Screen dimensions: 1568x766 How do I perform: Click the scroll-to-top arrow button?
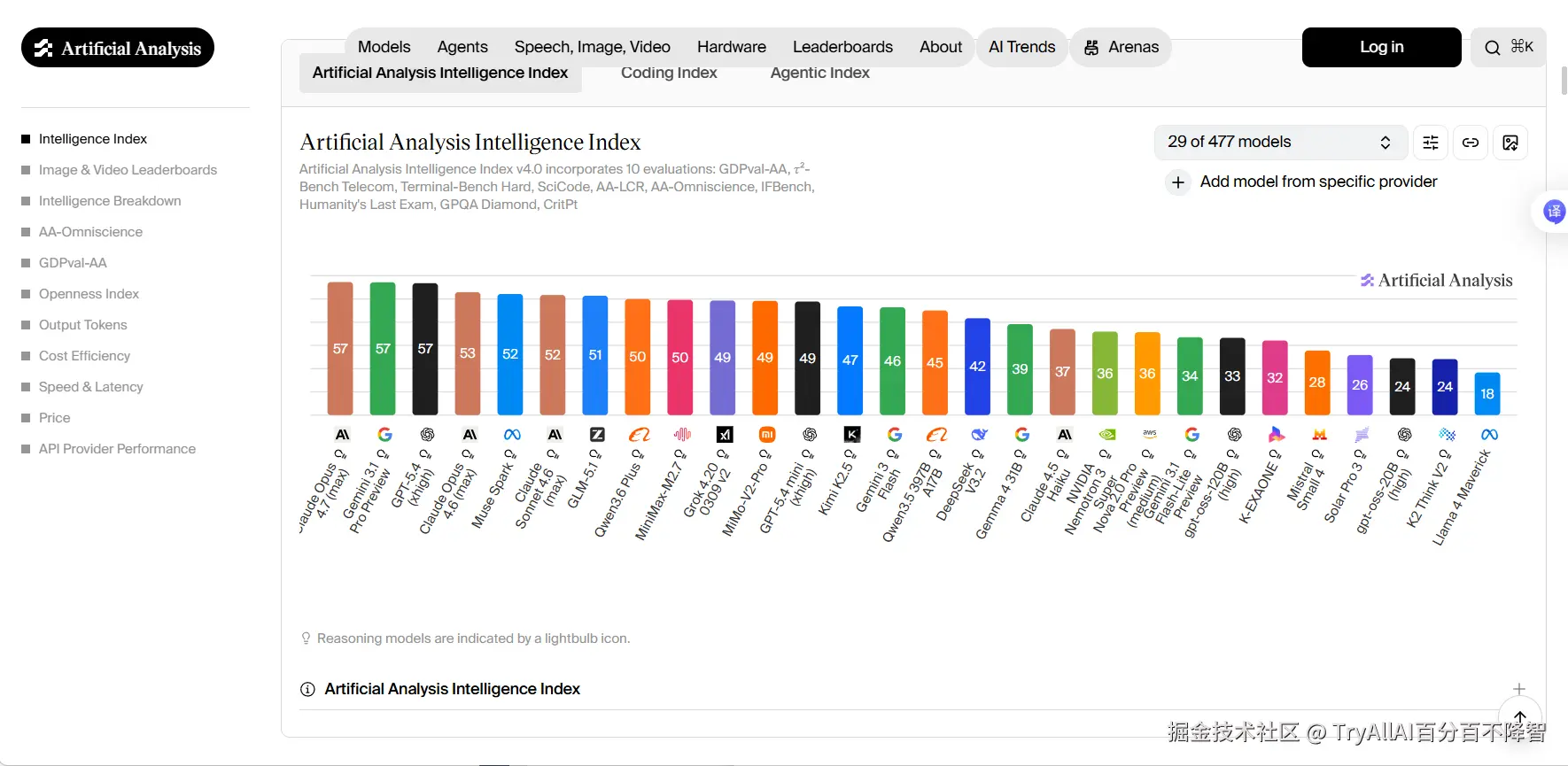[x=1520, y=717]
